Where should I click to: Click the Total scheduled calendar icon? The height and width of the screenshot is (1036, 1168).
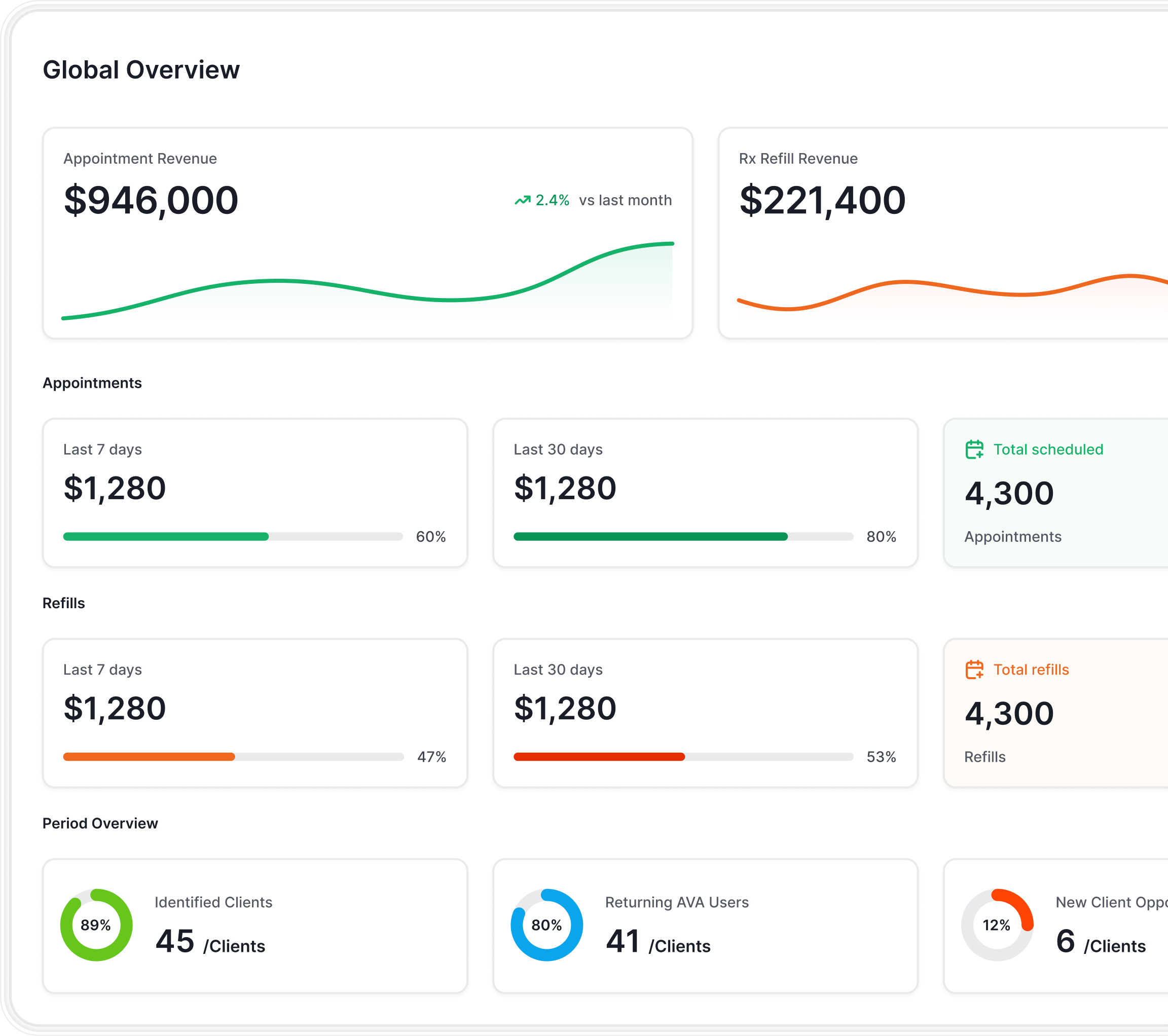tap(974, 449)
